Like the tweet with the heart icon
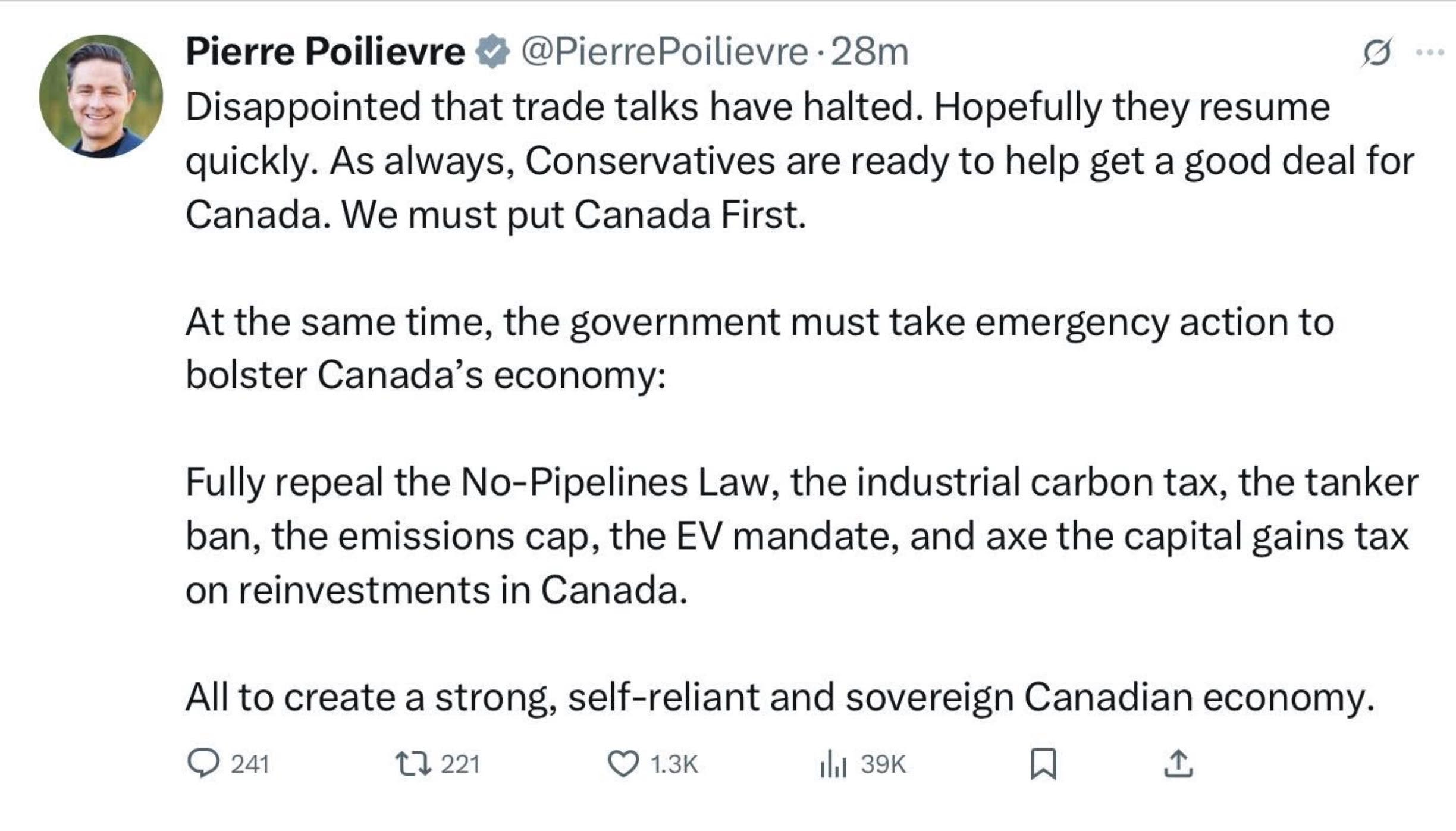The width and height of the screenshot is (1456, 831). [623, 764]
